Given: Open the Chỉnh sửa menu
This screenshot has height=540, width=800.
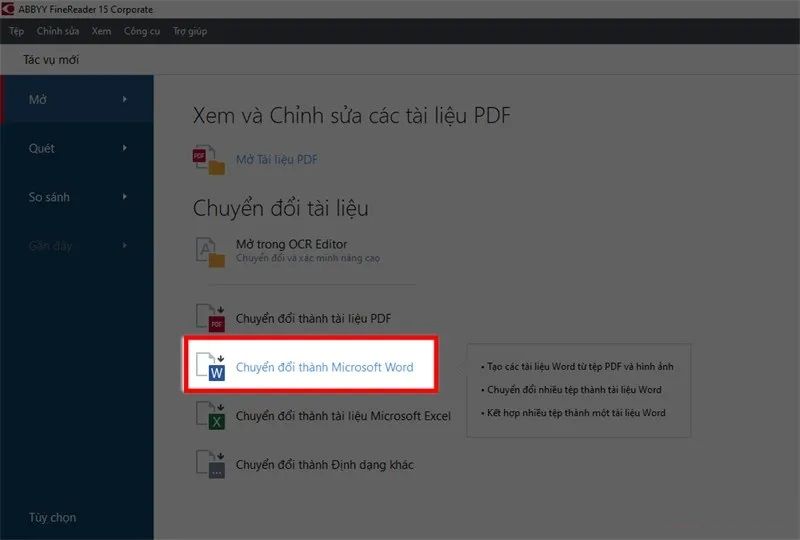Looking at the screenshot, I should pos(58,31).
